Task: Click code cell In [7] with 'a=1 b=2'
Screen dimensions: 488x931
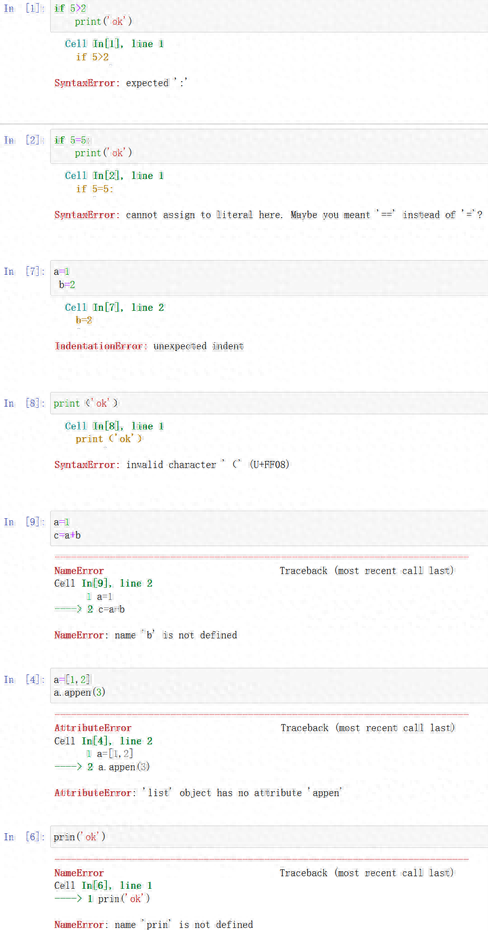Action: pyautogui.click(x=269, y=278)
